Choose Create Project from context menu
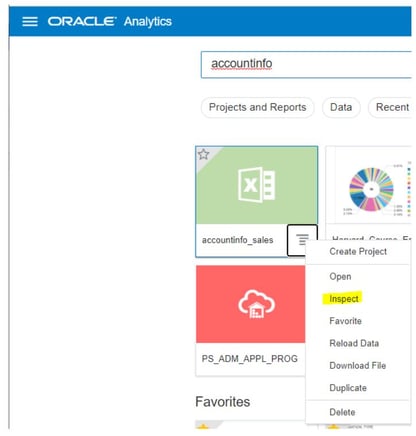The height and width of the screenshot is (436, 416). 358,252
